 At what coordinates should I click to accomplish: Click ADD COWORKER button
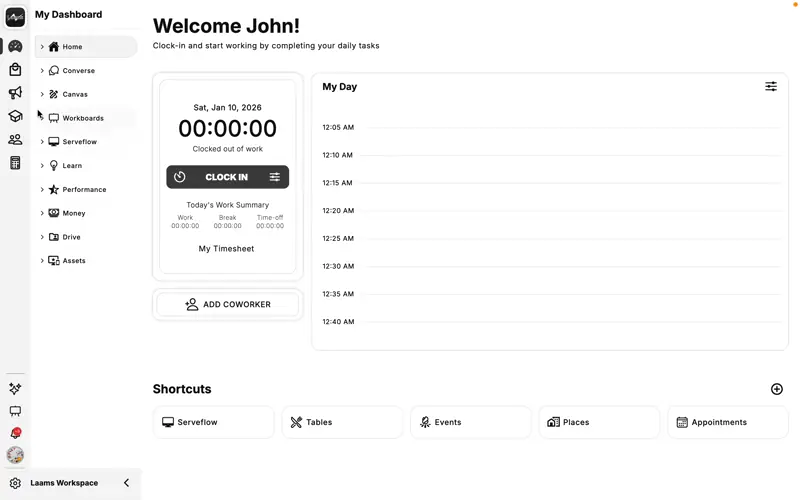228,305
